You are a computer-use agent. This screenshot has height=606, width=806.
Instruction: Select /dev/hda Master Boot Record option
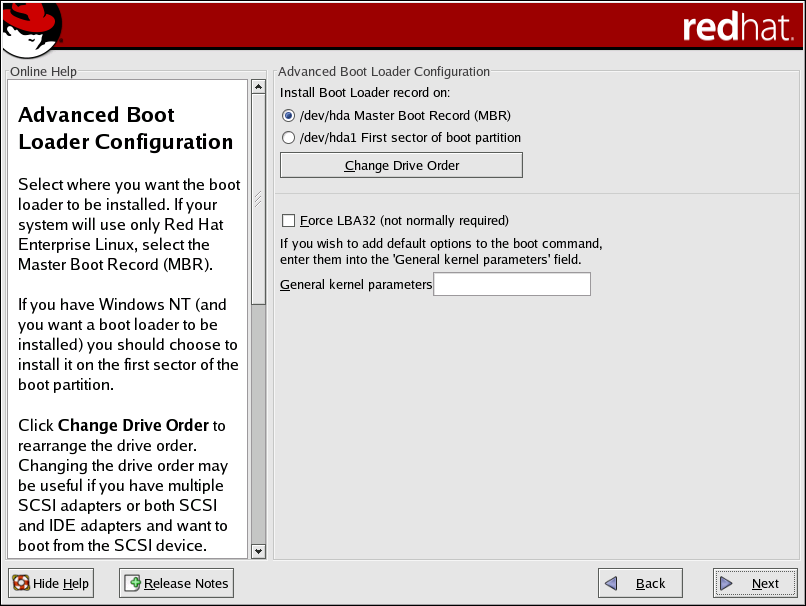289,115
